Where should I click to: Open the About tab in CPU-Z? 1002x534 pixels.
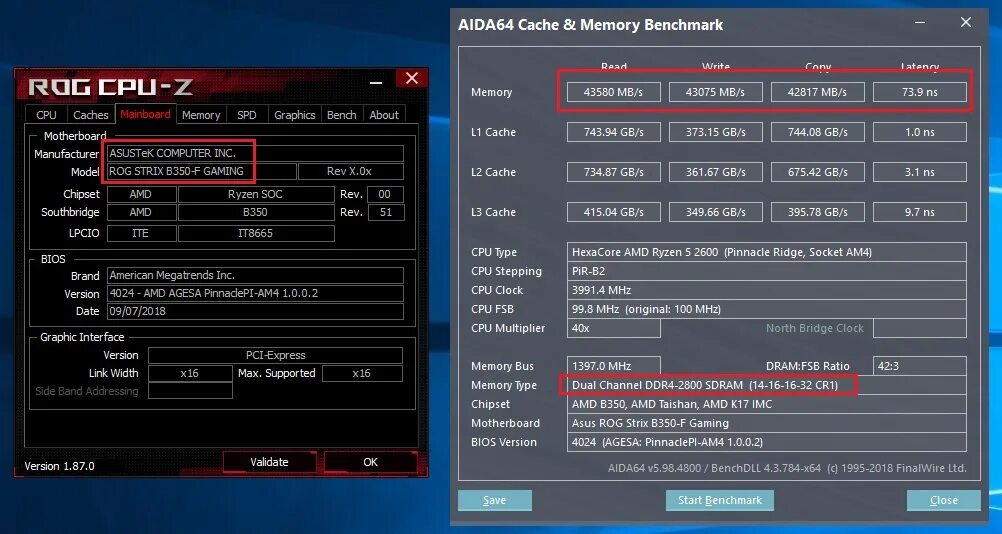pyautogui.click(x=384, y=115)
